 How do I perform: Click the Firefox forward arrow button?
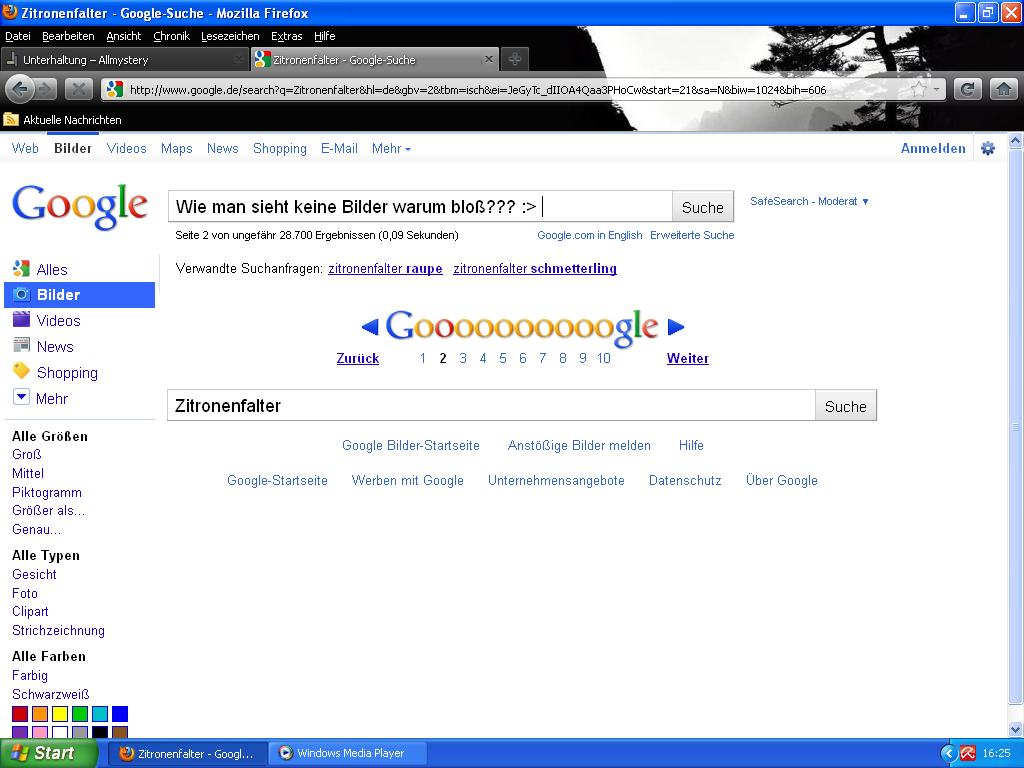pyautogui.click(x=45, y=89)
